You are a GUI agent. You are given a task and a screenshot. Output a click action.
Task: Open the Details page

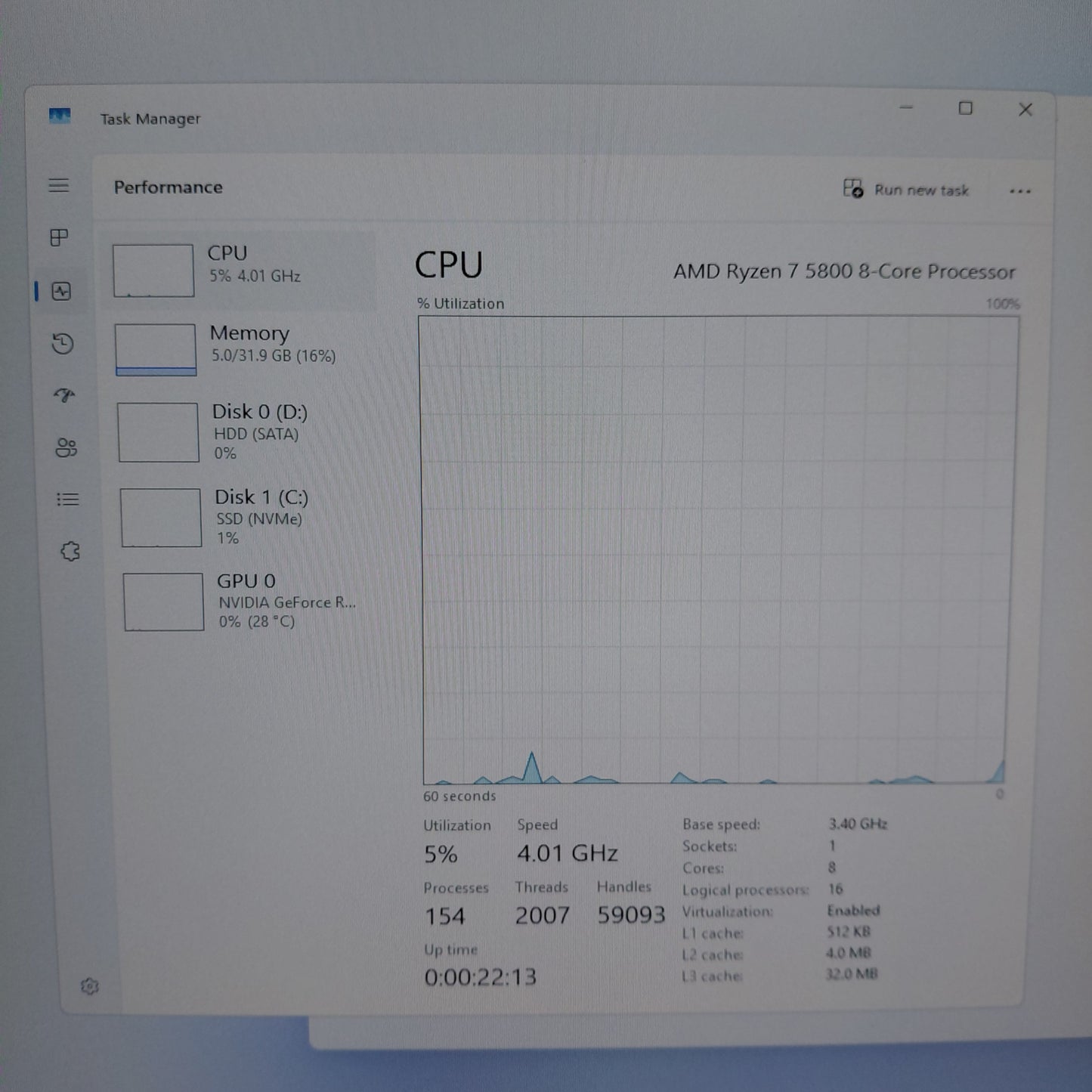pyautogui.click(x=68, y=500)
